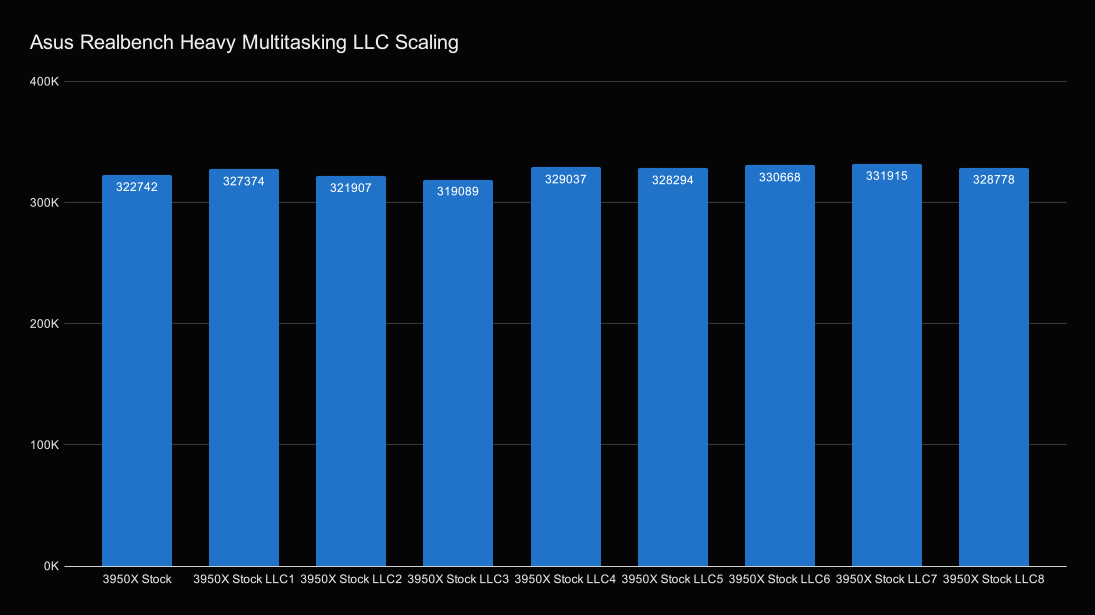Screen dimensions: 1095x615
Task: Click the "3950X Stock LLC1" x-axis label
Action: (244, 579)
